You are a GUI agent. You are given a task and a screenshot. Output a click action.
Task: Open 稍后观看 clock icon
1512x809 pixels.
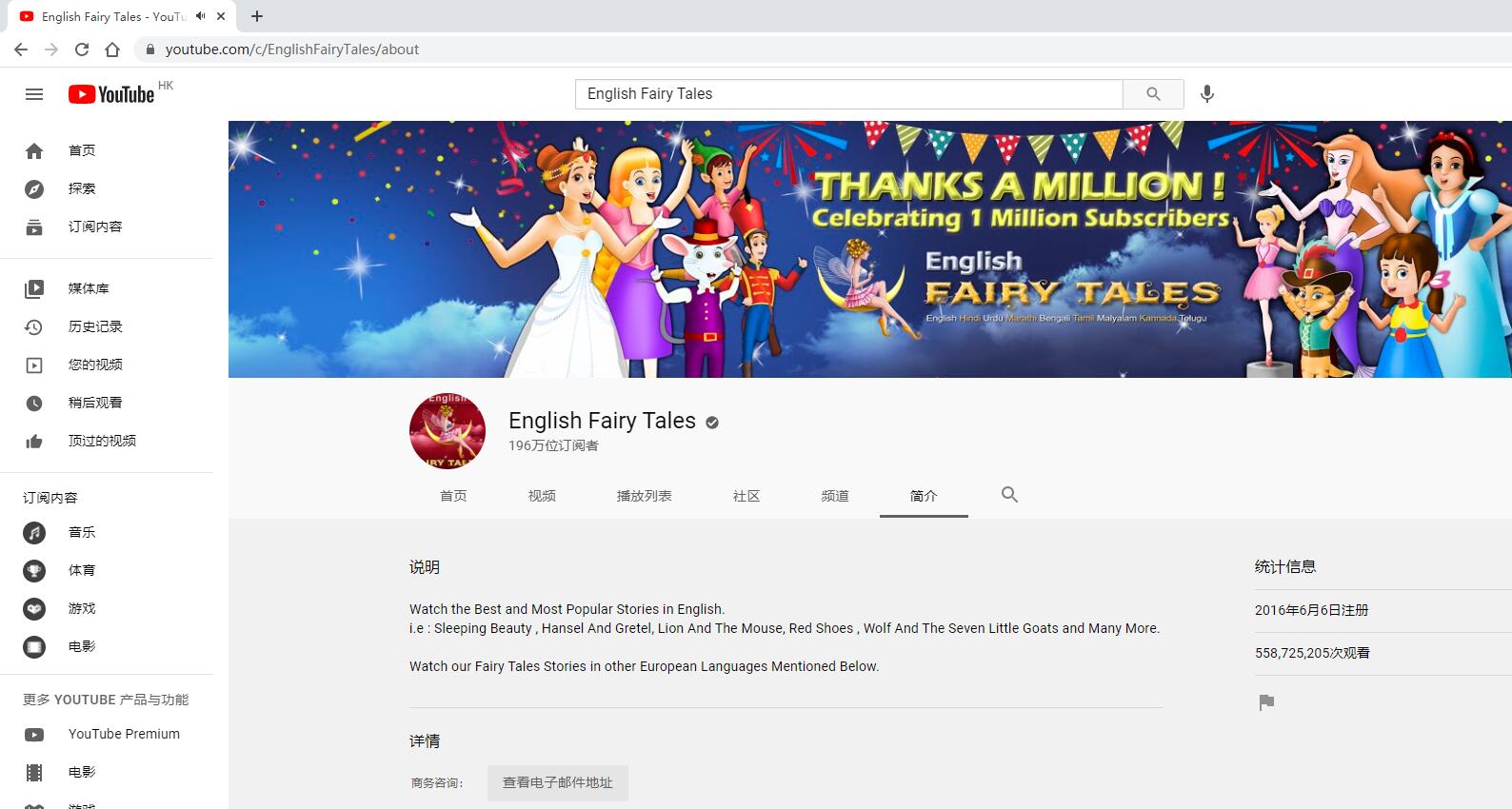(x=34, y=403)
